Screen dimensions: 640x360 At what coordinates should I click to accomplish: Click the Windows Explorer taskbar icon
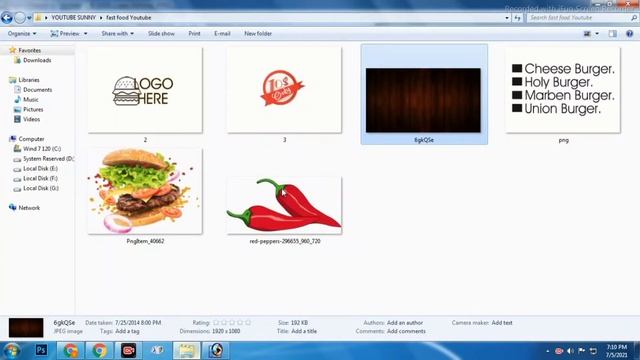point(187,350)
